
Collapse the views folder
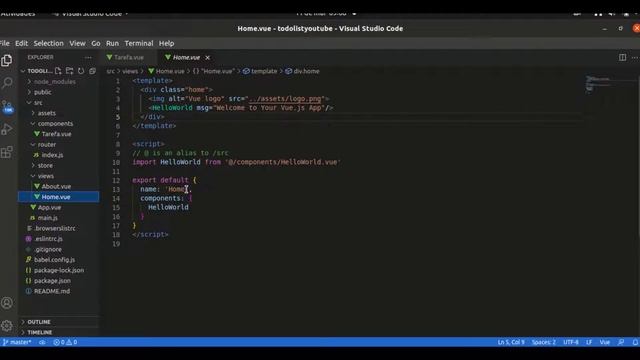[x=46, y=176]
